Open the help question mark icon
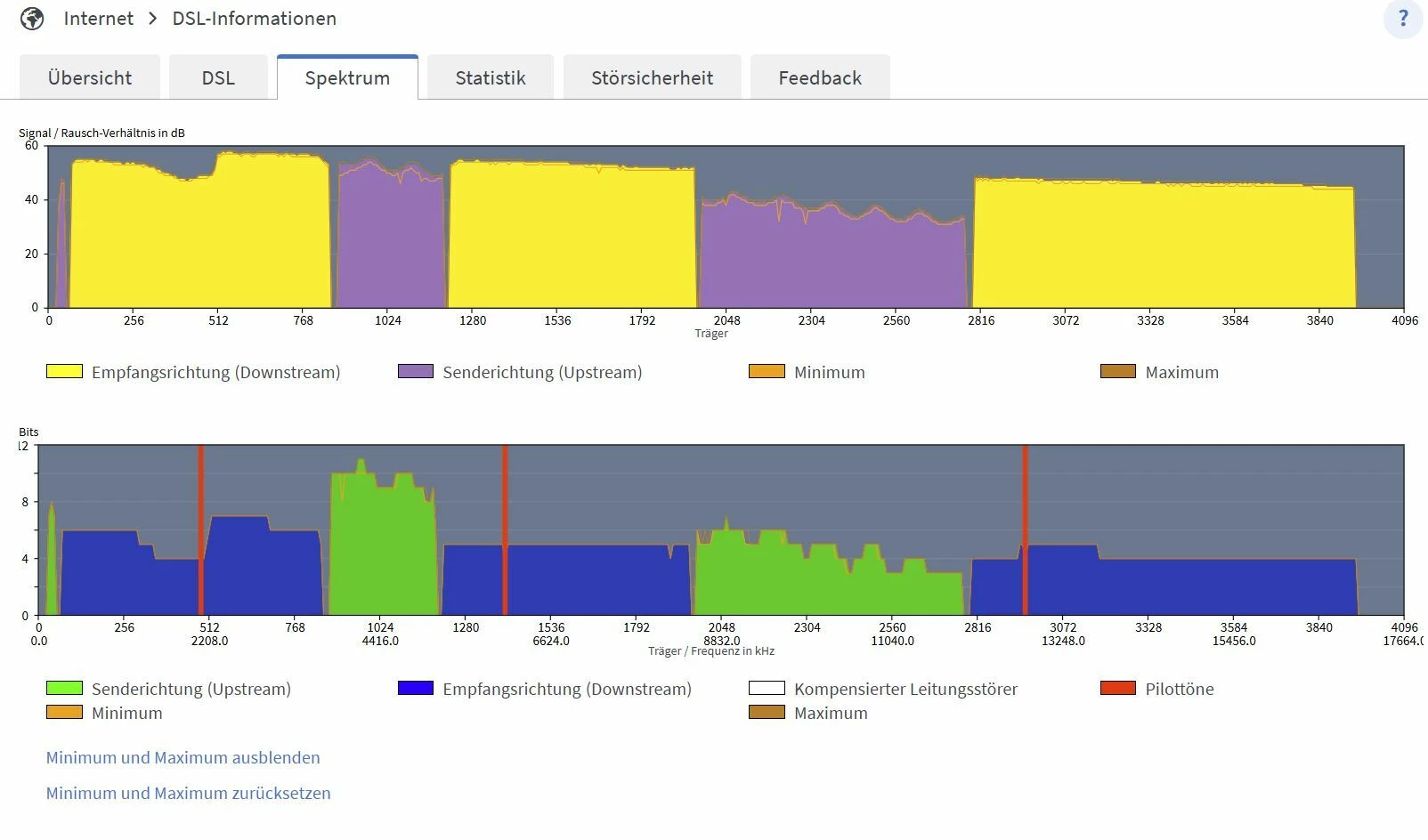 point(1403,19)
